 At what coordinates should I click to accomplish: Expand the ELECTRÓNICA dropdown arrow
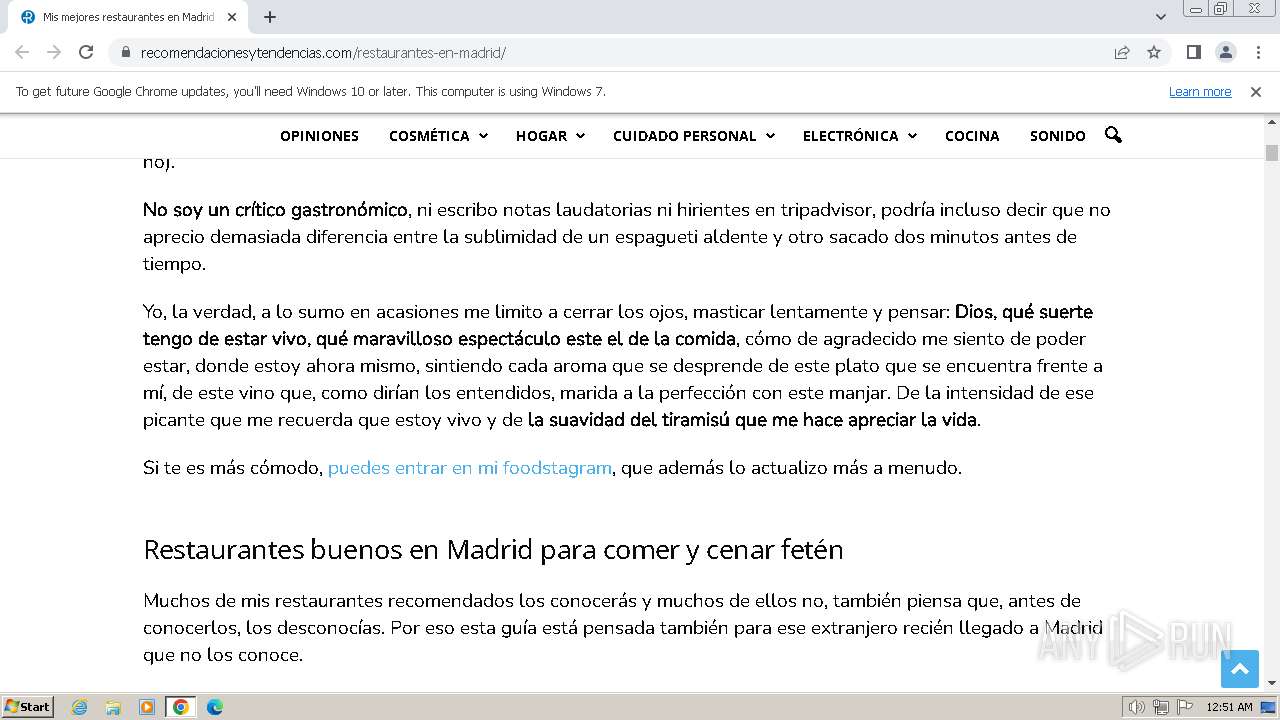pos(912,136)
